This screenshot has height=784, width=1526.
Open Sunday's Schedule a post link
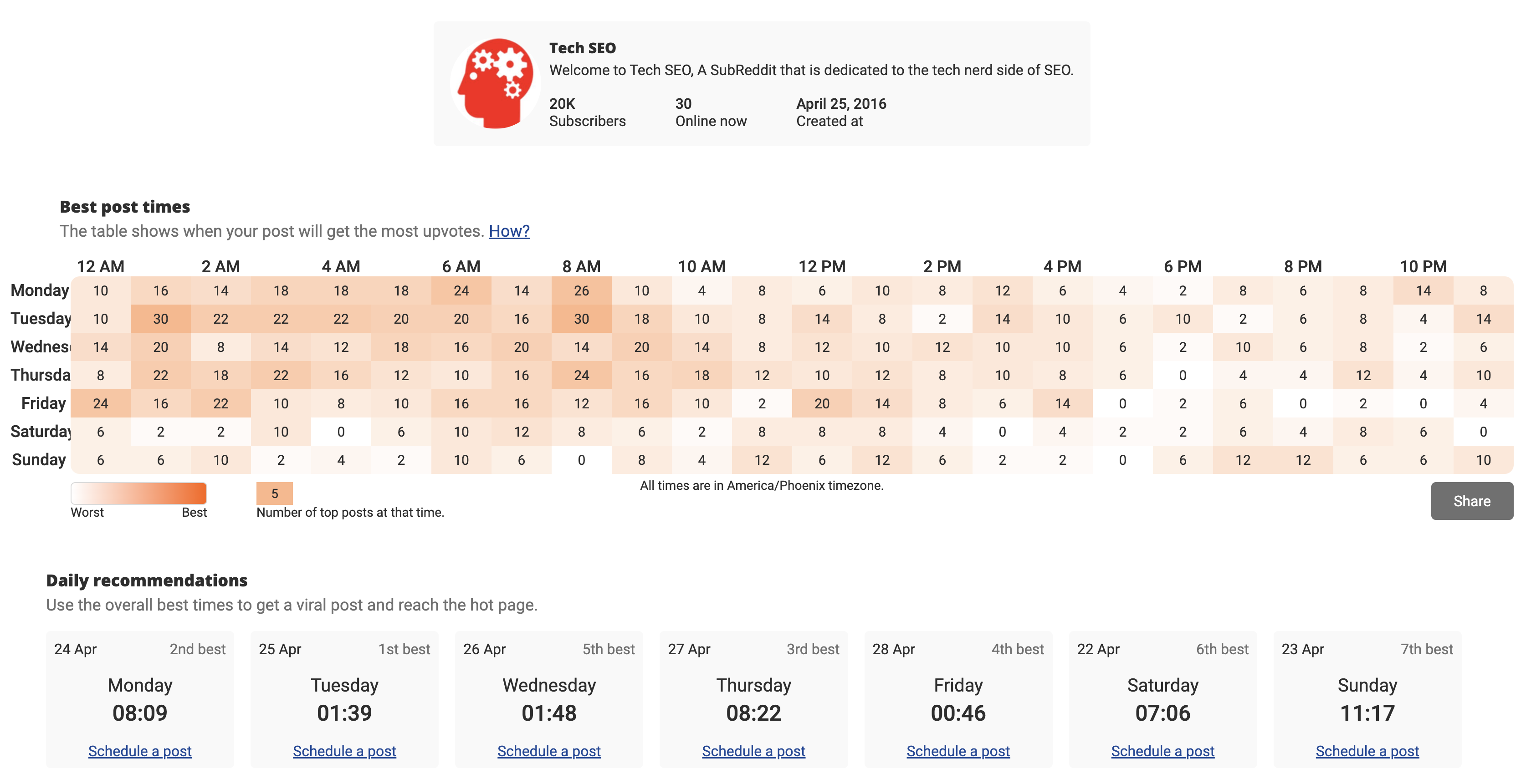pyautogui.click(x=1367, y=751)
